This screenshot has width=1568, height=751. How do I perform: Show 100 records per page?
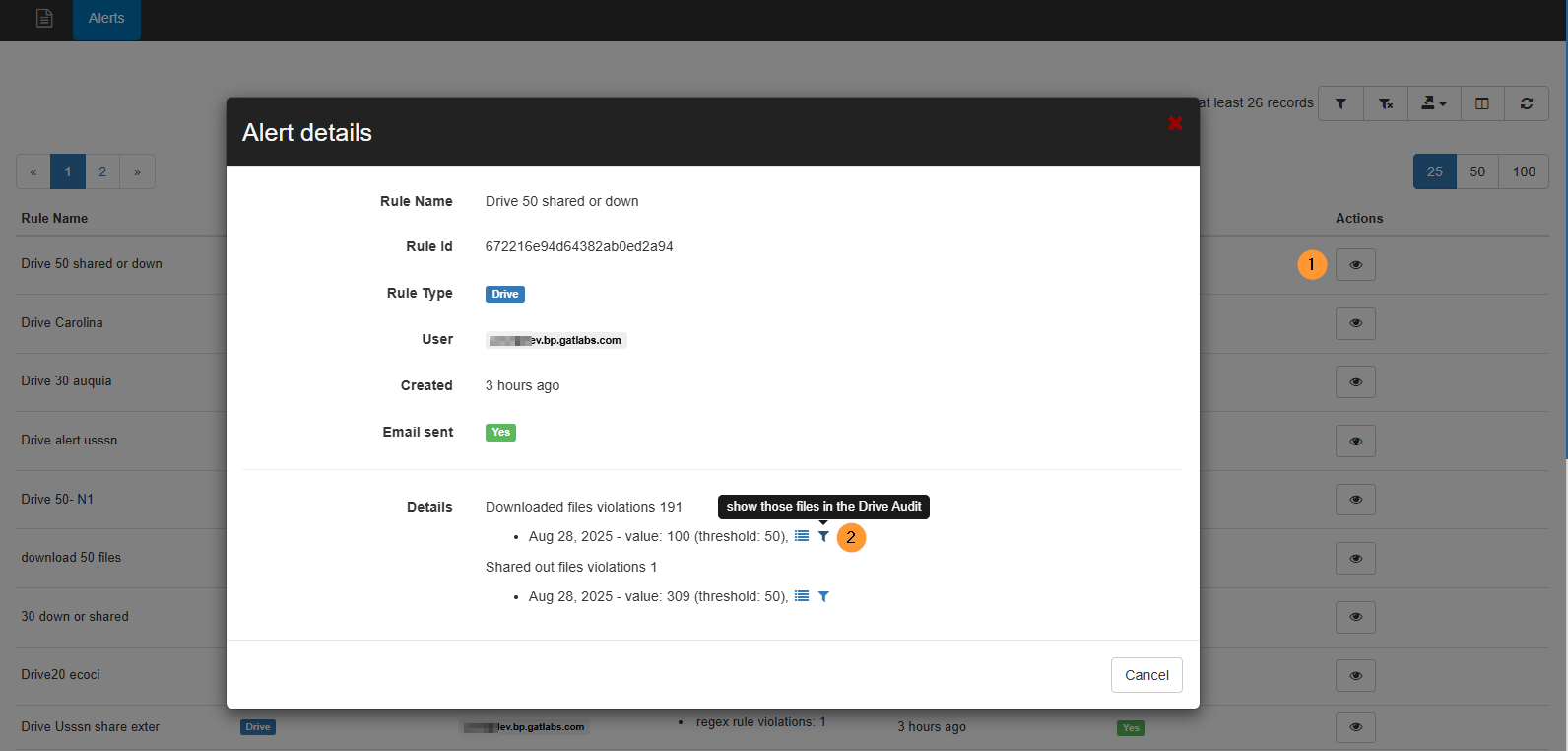click(1524, 171)
